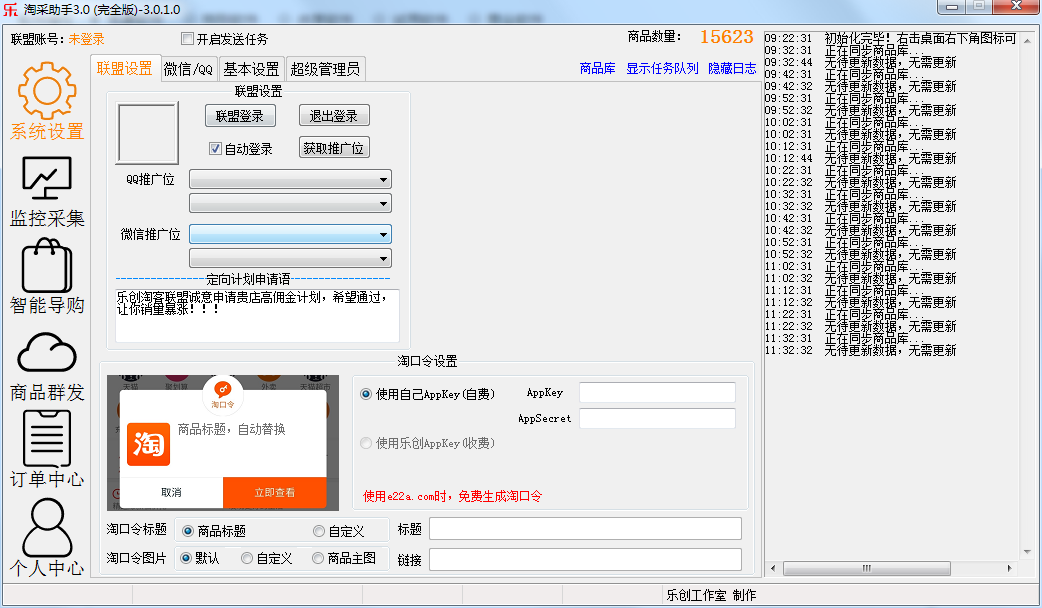The image size is (1042, 608).
Task: Focus the AppSecret input field
Action: click(657, 419)
